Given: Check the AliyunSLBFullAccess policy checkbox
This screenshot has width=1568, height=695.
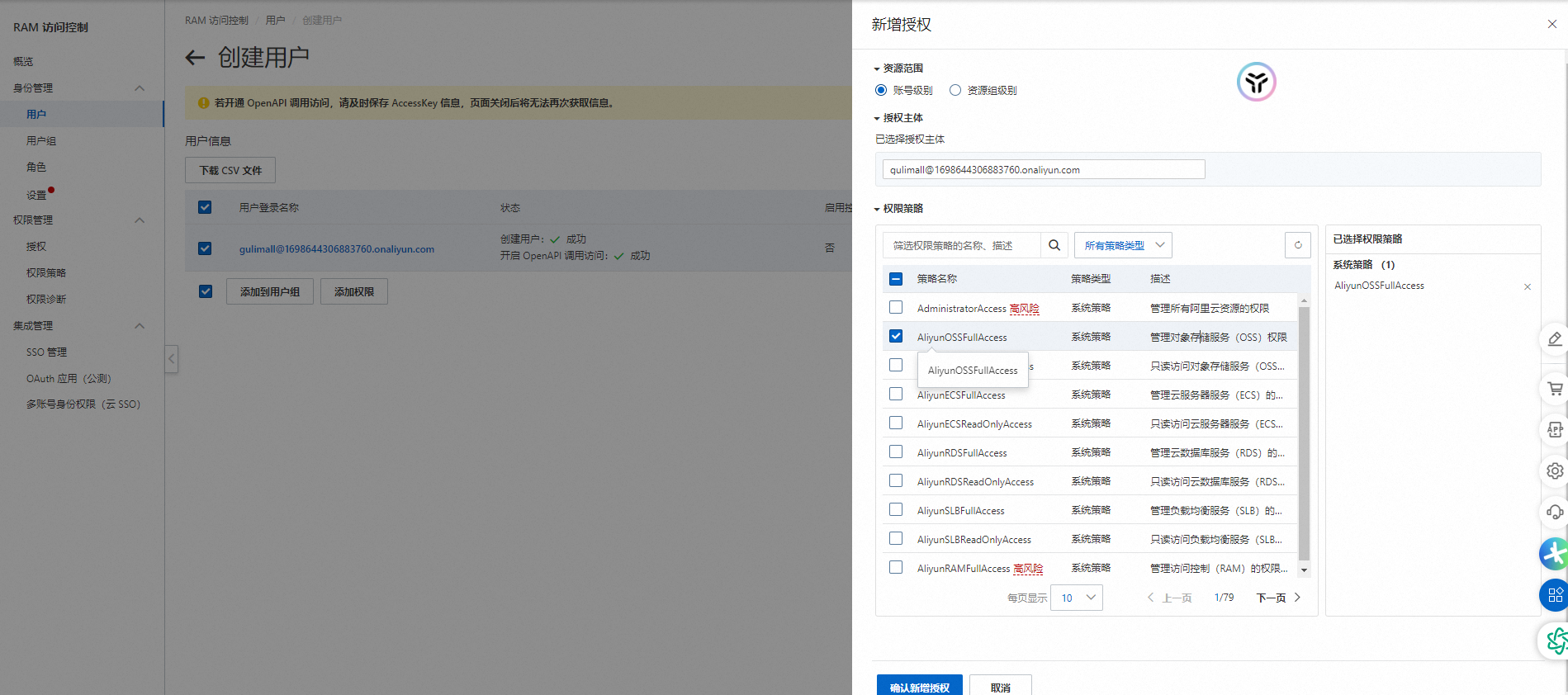Looking at the screenshot, I should click(x=896, y=509).
